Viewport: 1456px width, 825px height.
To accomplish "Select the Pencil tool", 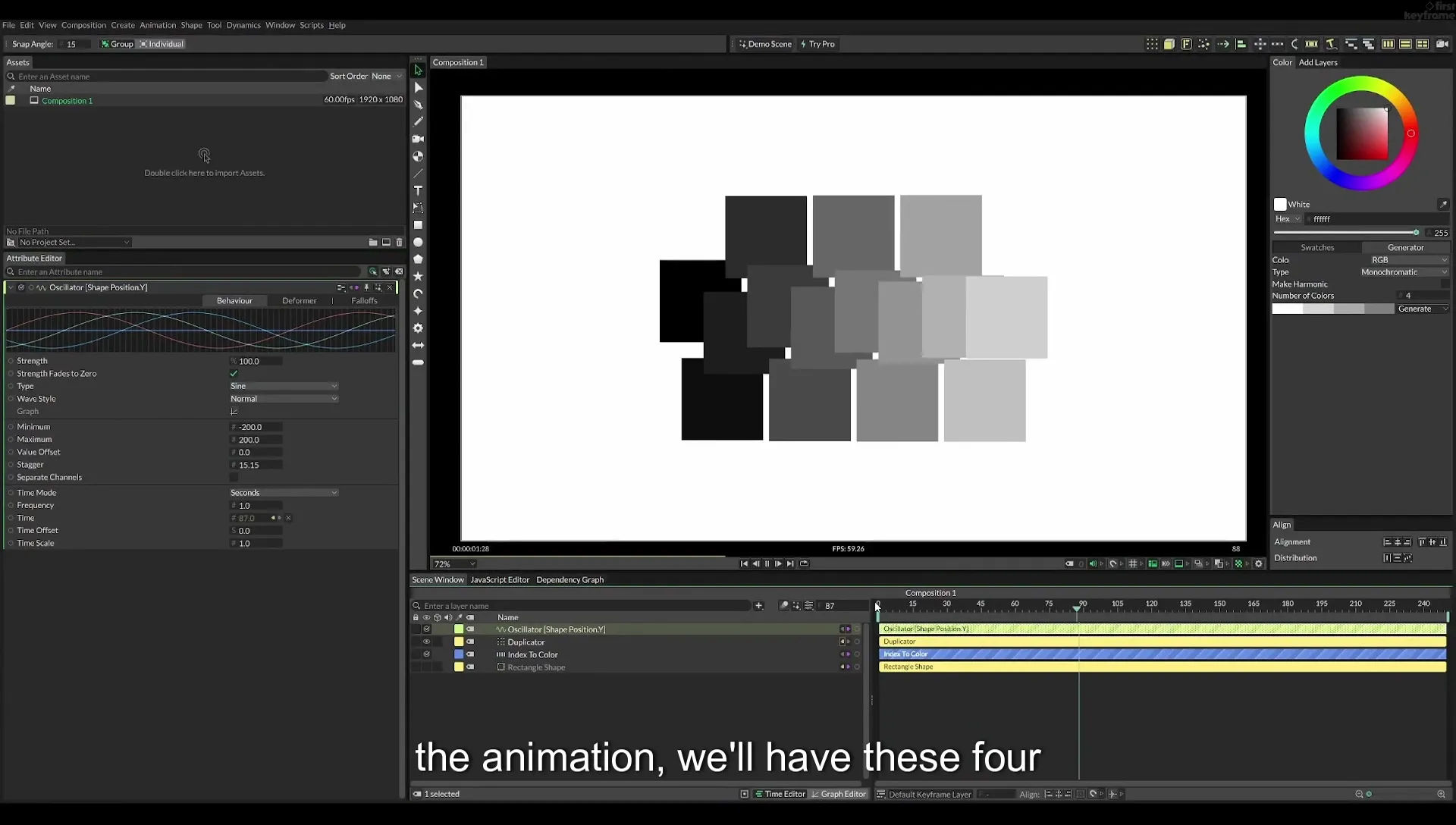I will [418, 121].
